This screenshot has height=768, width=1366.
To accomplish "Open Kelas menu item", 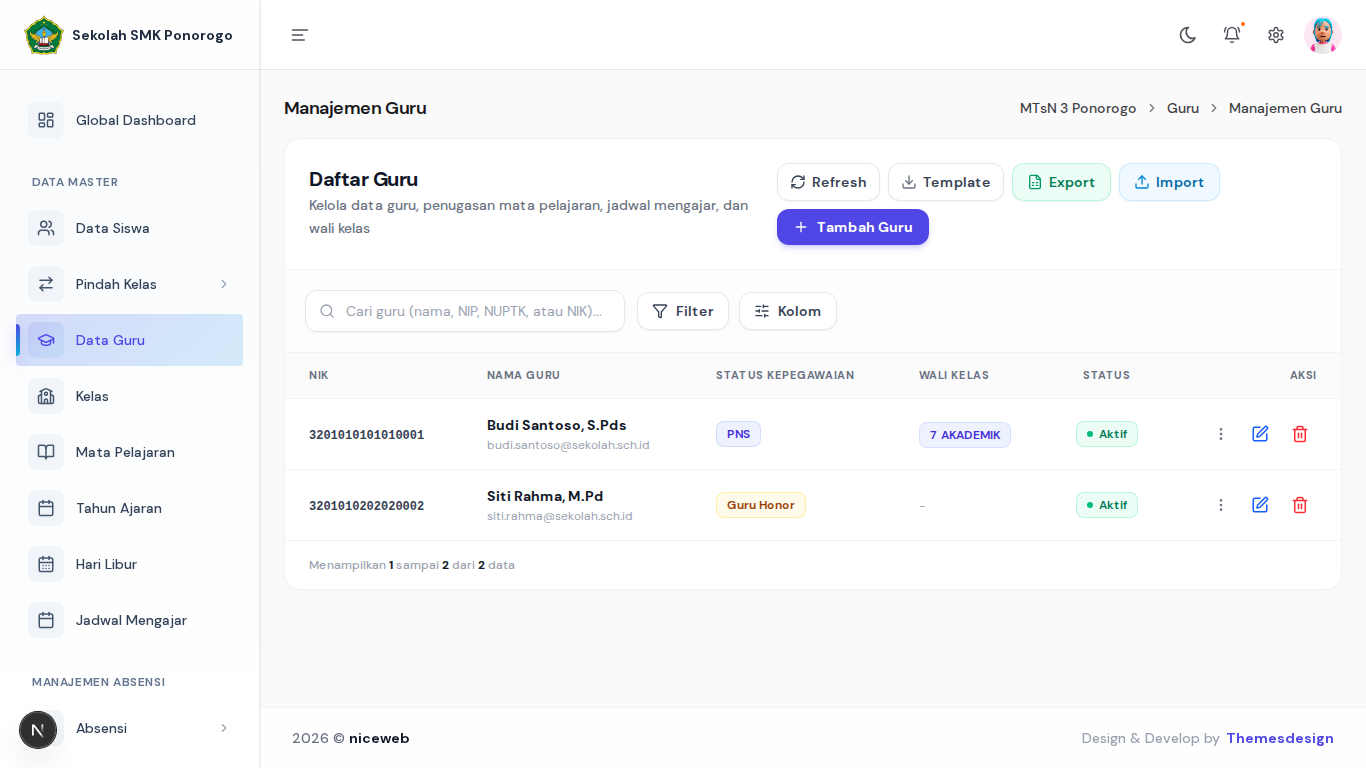I will click(x=129, y=396).
